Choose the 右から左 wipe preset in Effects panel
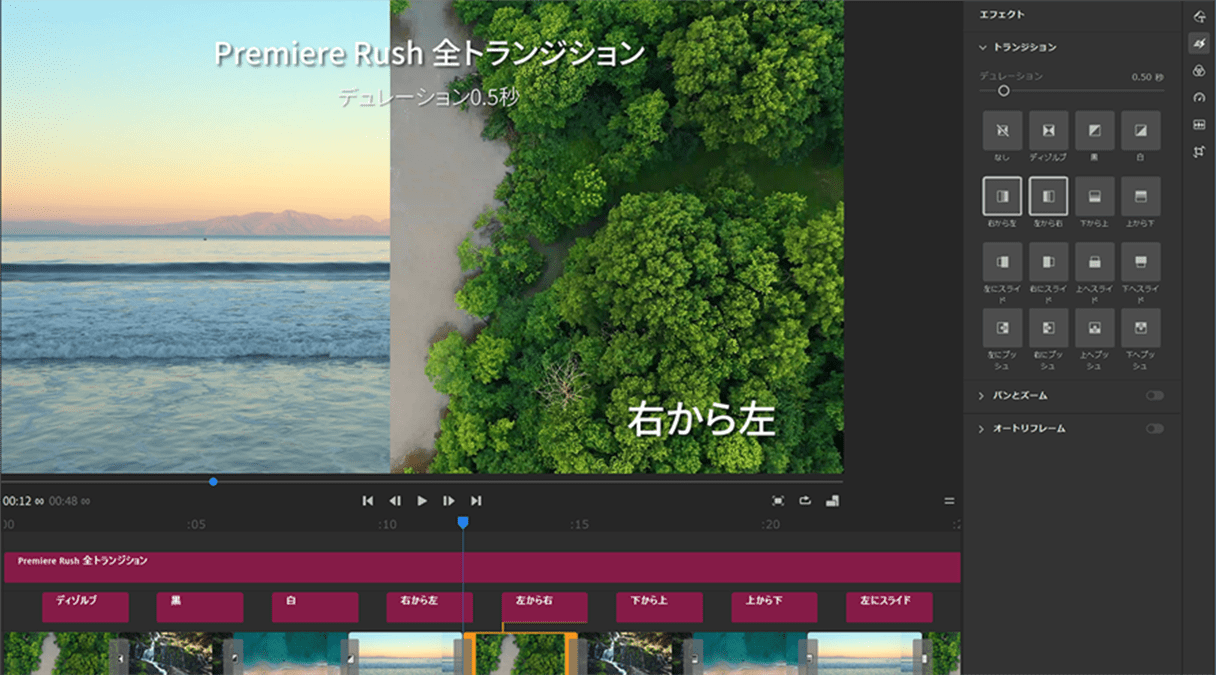The width and height of the screenshot is (1216, 675). [x=1002, y=196]
